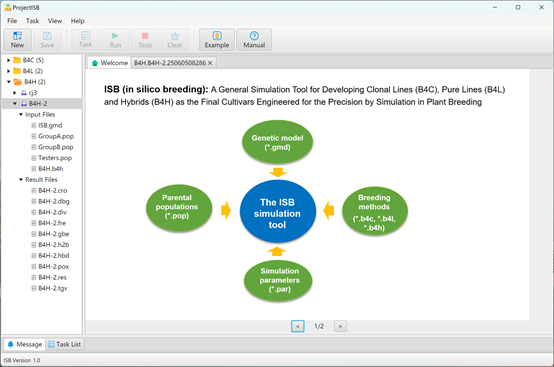This screenshot has width=554, height=367.
Task: Select the B4C folder icon
Action: point(17,60)
